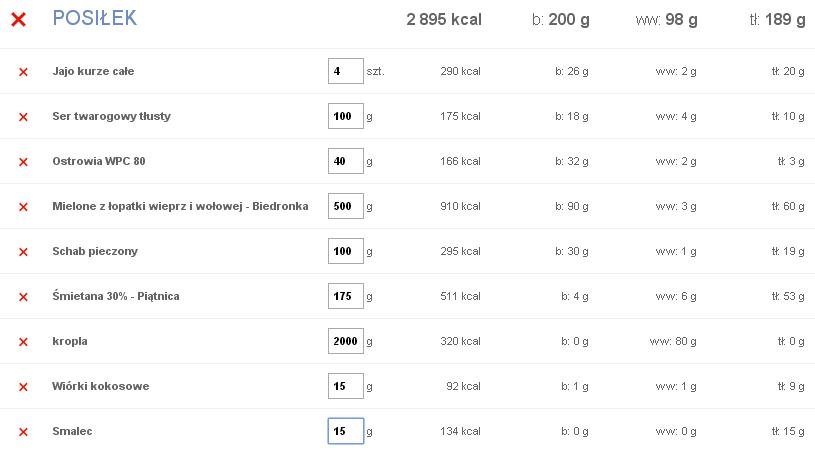Screen dimensions: 815x451
Task: Click the Wiórki kokosowe product name
Action: 100,386
